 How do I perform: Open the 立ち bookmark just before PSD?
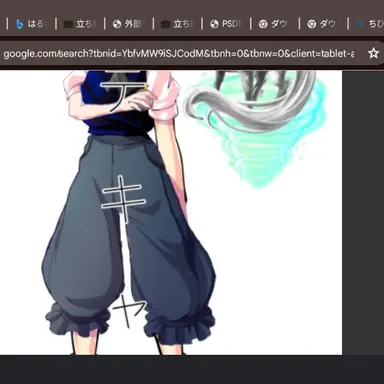(x=177, y=24)
